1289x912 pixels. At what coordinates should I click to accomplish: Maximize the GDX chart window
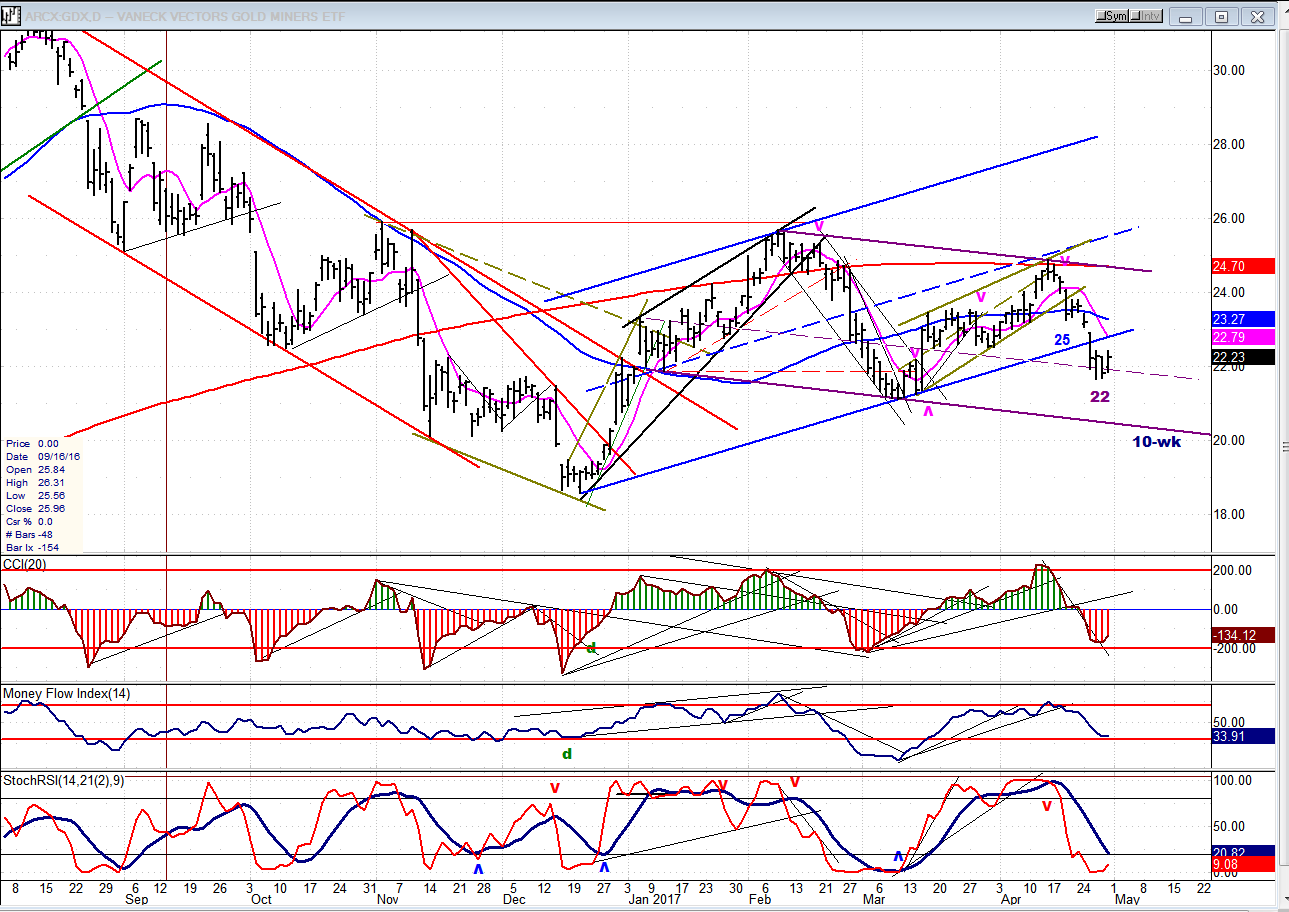coord(1221,16)
